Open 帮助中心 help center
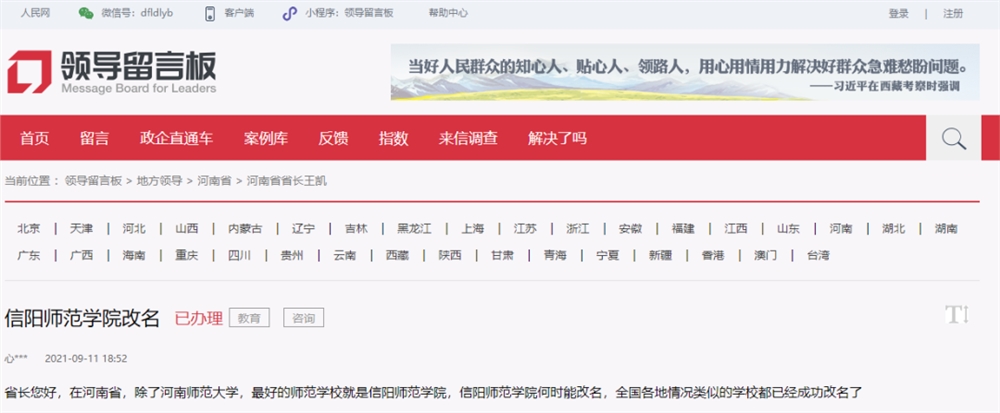Image resolution: width=1000 pixels, height=413 pixels. tap(448, 13)
